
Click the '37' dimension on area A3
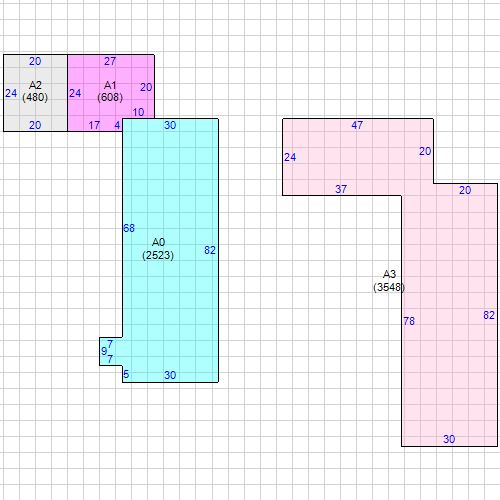tap(341, 189)
